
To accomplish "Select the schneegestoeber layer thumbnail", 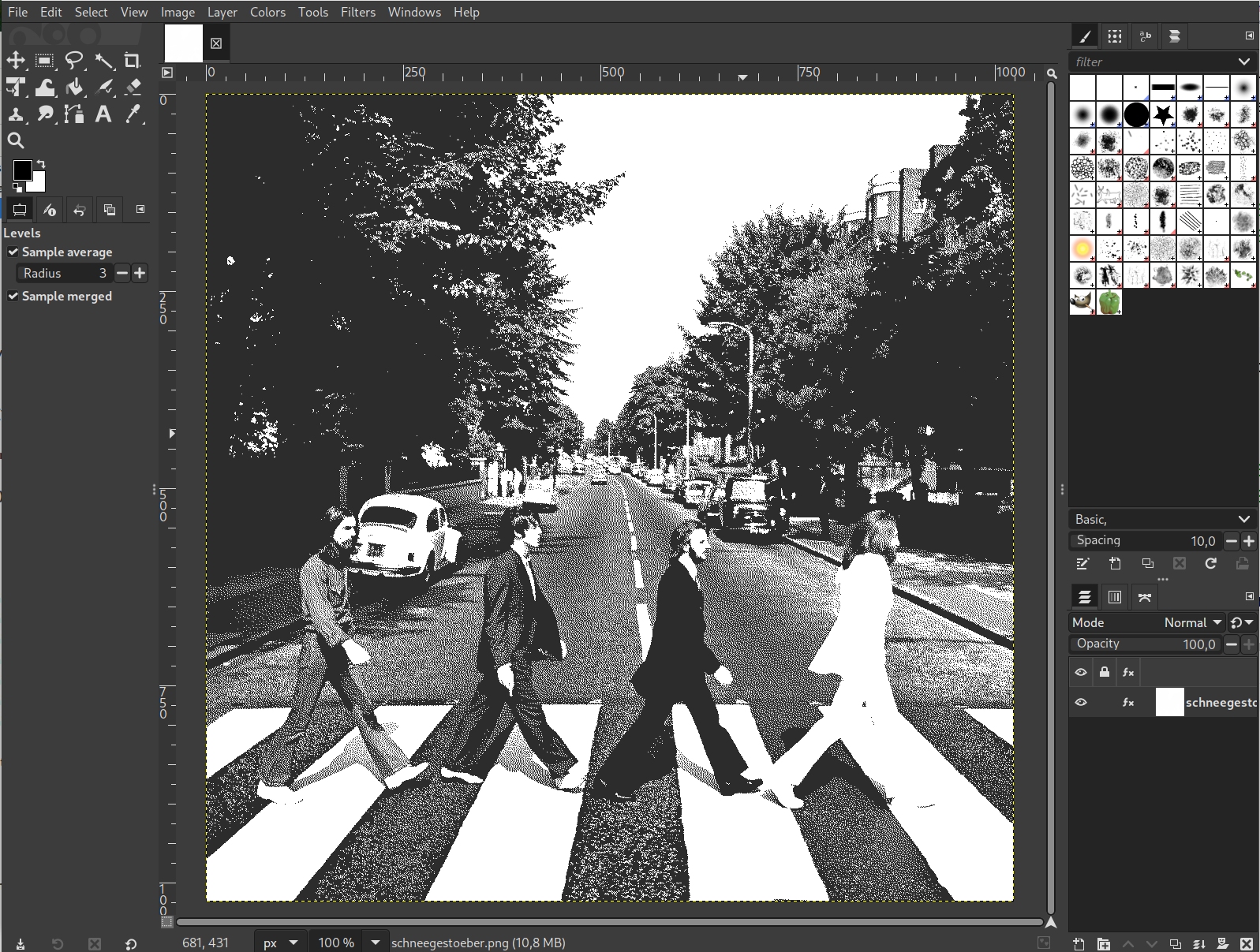I will pos(1169,702).
